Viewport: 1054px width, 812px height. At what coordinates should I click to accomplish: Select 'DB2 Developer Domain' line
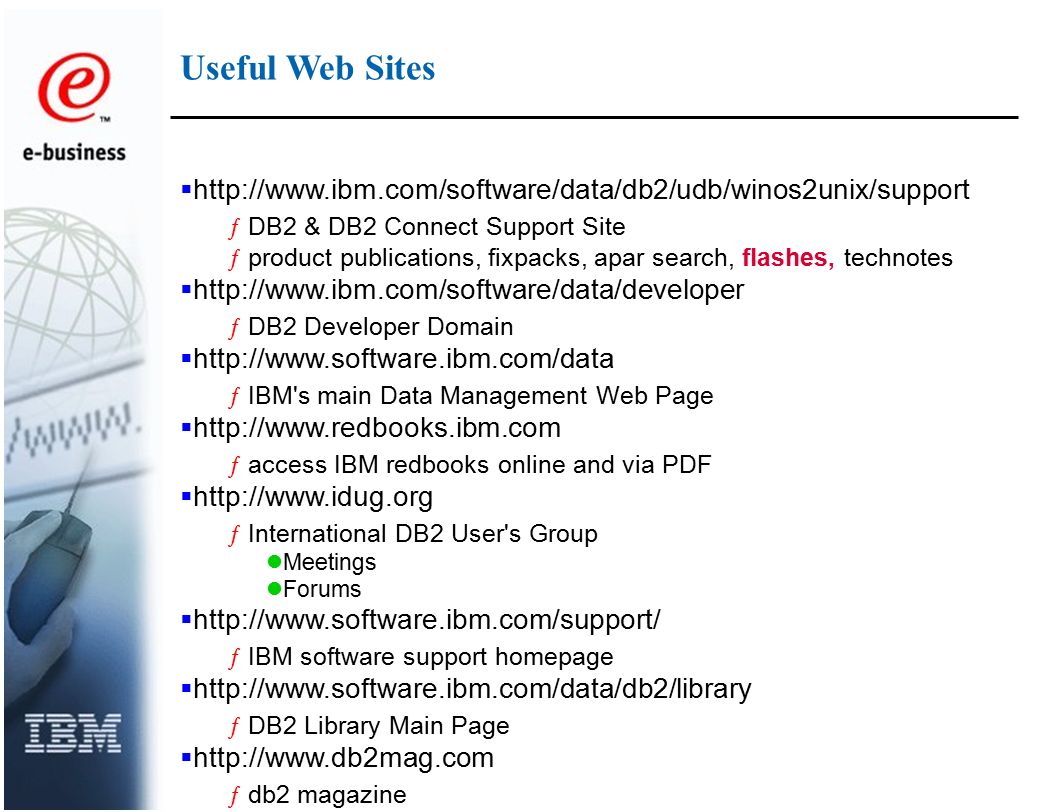point(380,327)
